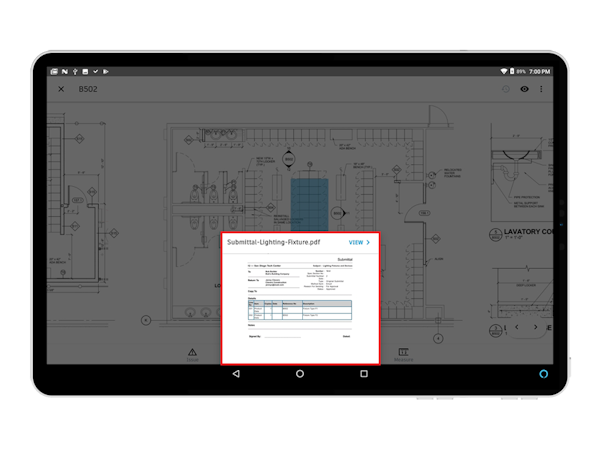Viewport: 600px width, 450px height.
Task: Select the Submittal-Lighting-Fixture.pdf file name
Action: [x=273, y=242]
